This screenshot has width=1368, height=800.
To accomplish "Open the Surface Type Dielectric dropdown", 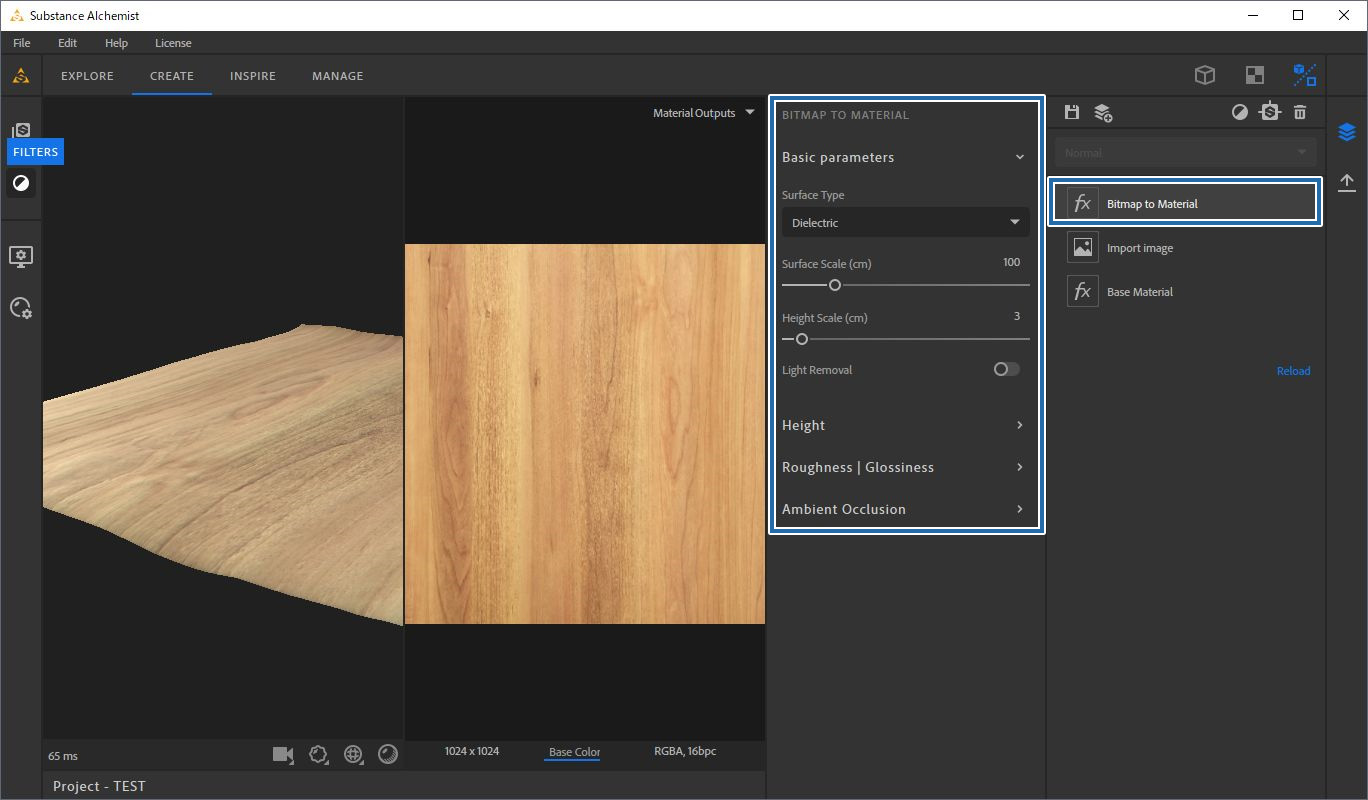I will pyautogui.click(x=905, y=222).
